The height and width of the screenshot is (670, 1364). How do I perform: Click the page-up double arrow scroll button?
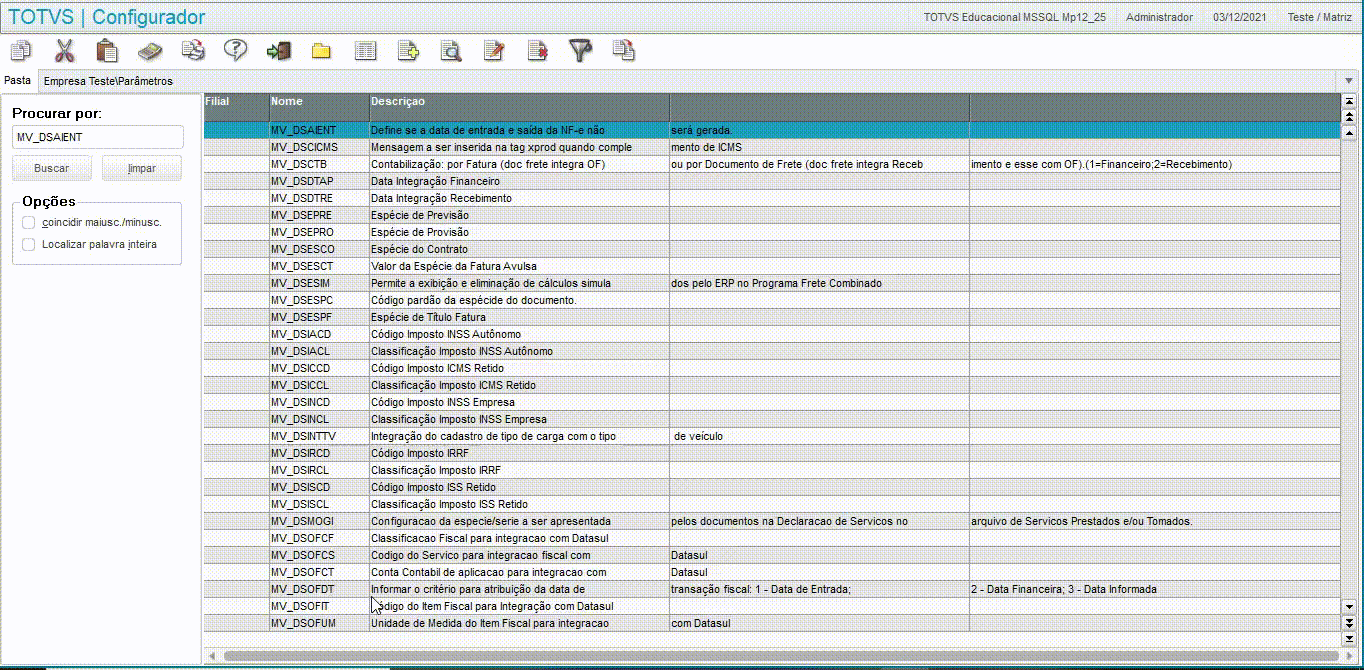point(1349,117)
